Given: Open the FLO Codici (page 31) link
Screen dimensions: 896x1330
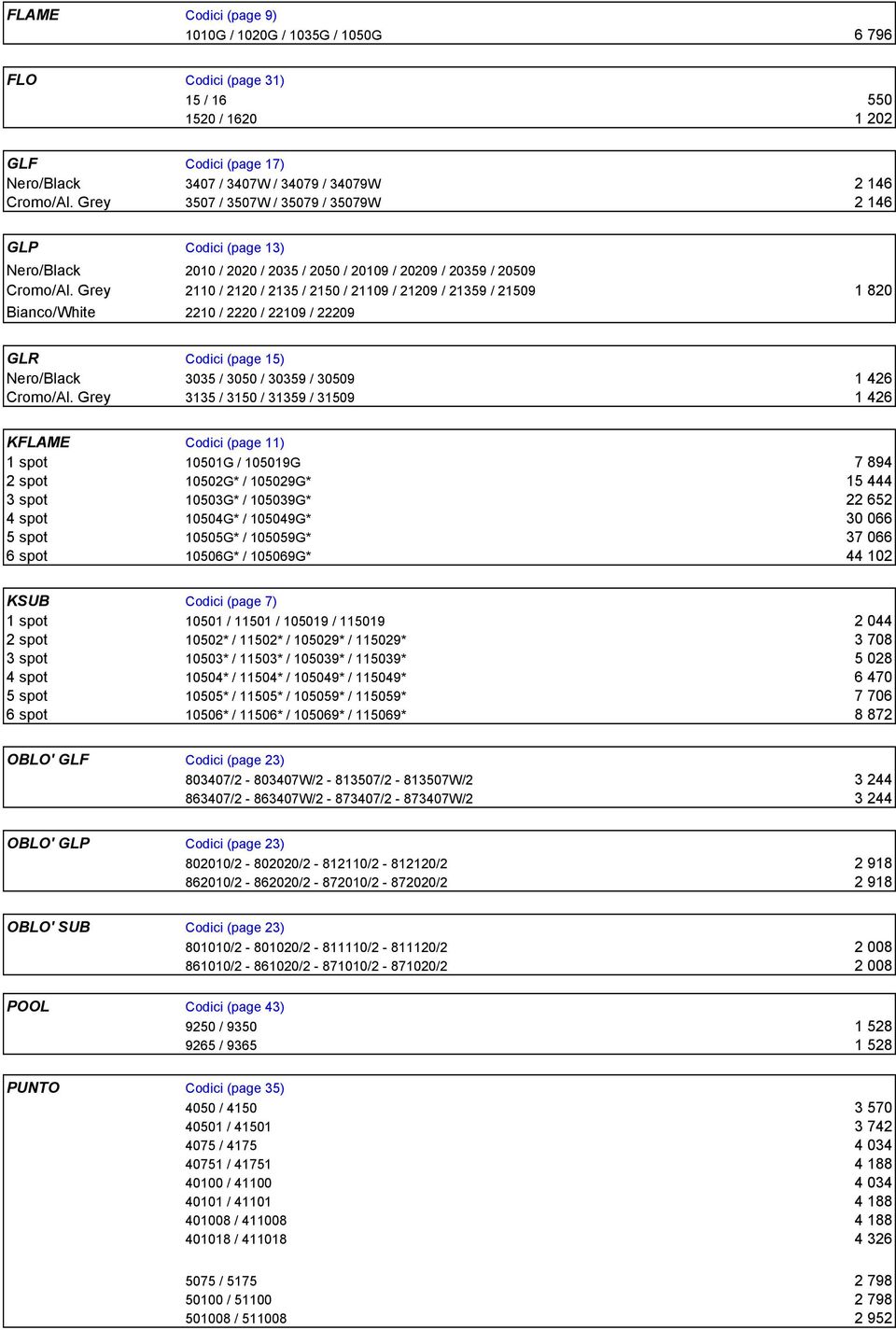Looking at the screenshot, I should (234, 80).
